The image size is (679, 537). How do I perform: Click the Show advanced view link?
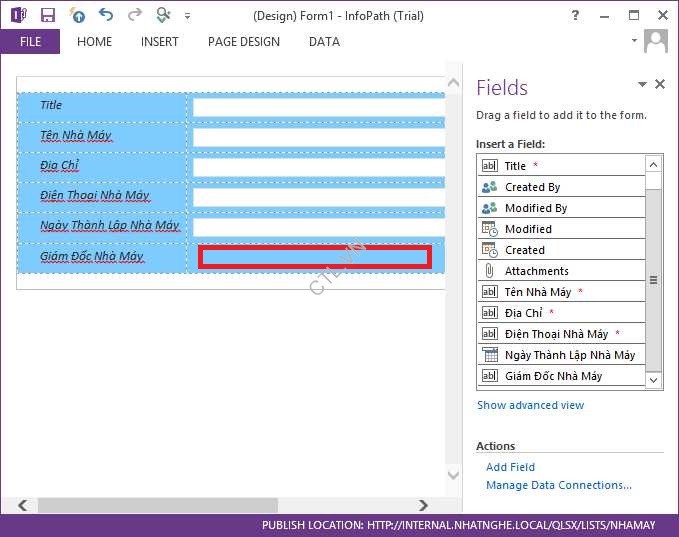coord(530,405)
